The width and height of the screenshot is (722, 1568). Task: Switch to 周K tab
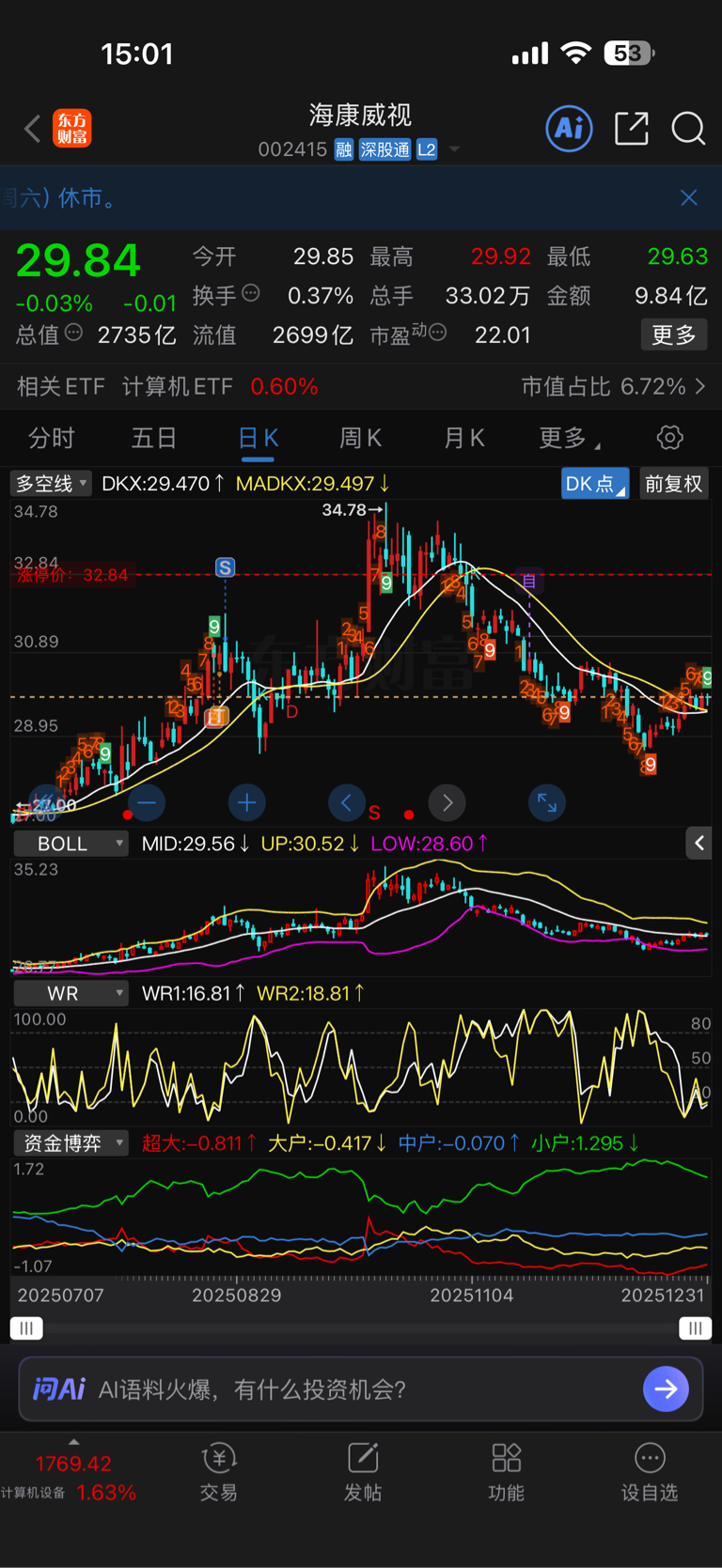click(x=360, y=438)
